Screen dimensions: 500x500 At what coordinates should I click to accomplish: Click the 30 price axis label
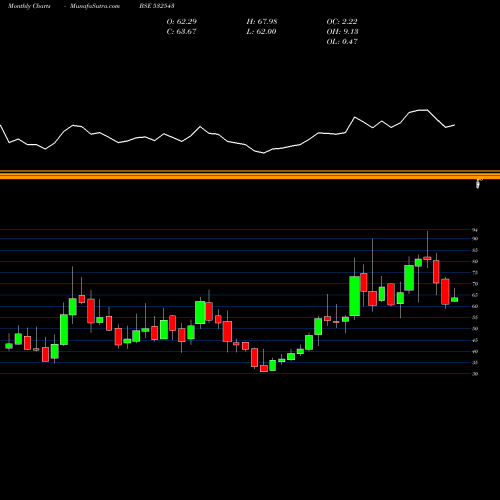click(x=475, y=374)
